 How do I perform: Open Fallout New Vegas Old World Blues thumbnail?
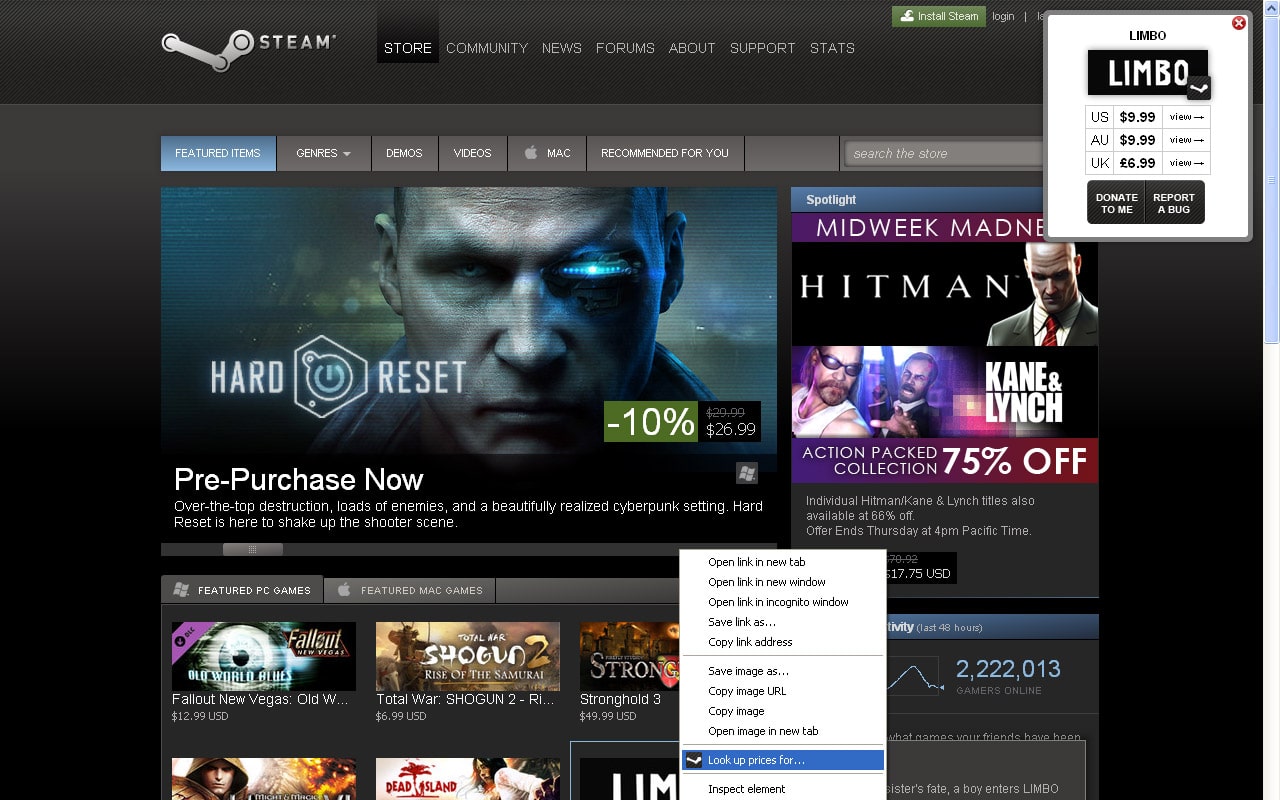[264, 656]
